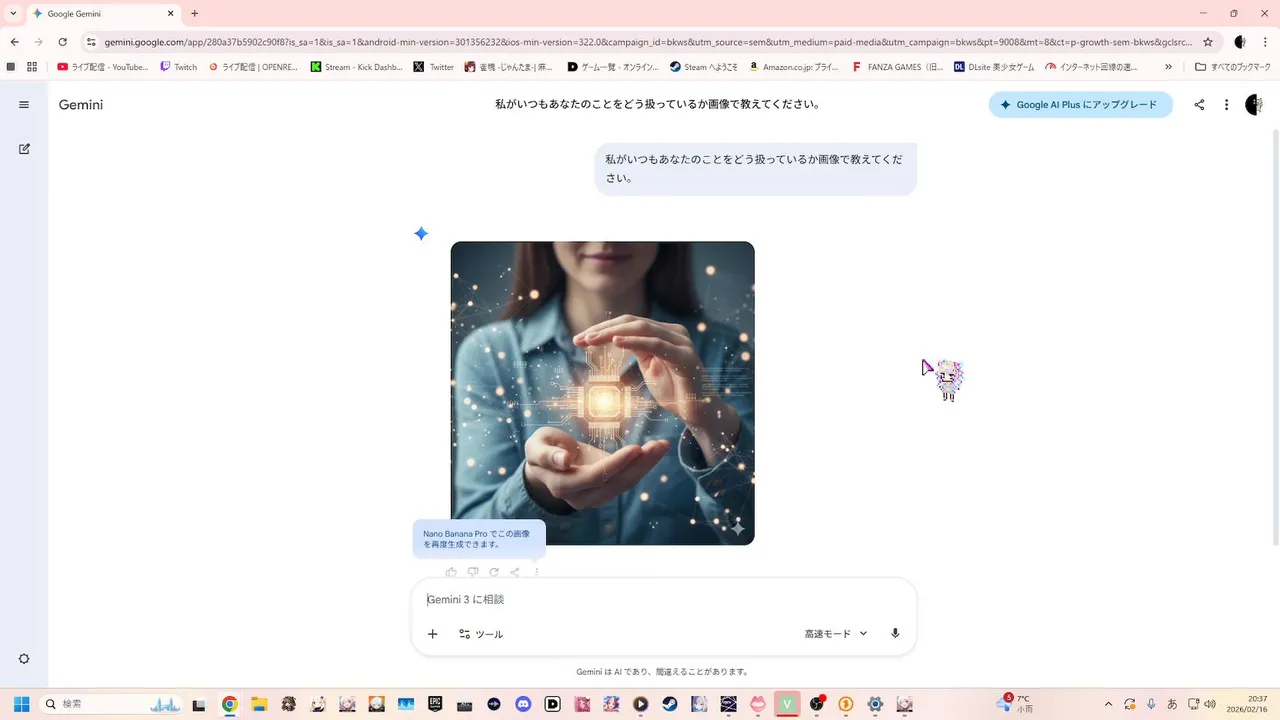Click the Gemini sparkle icon beside the response
The width and height of the screenshot is (1280, 720).
point(421,233)
